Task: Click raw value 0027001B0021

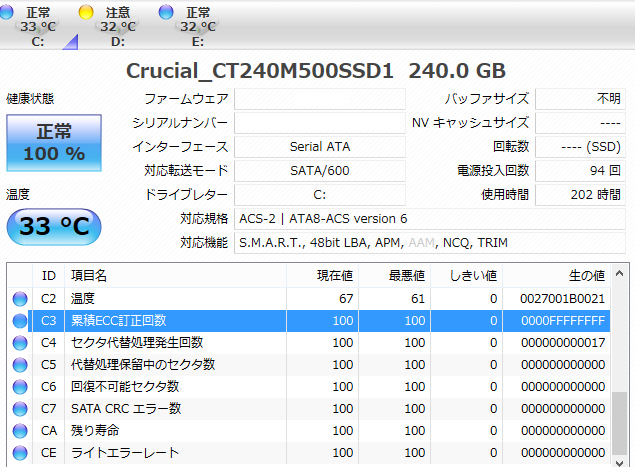Action: pos(563,299)
